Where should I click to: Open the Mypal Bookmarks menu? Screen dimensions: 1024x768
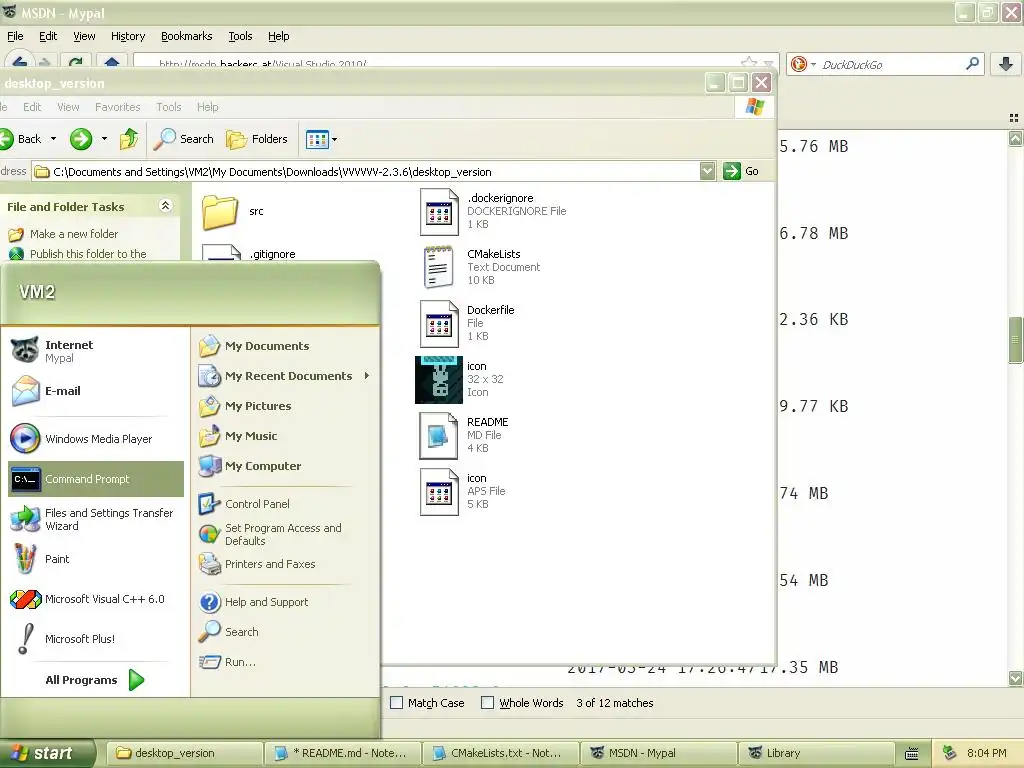[x=187, y=36]
